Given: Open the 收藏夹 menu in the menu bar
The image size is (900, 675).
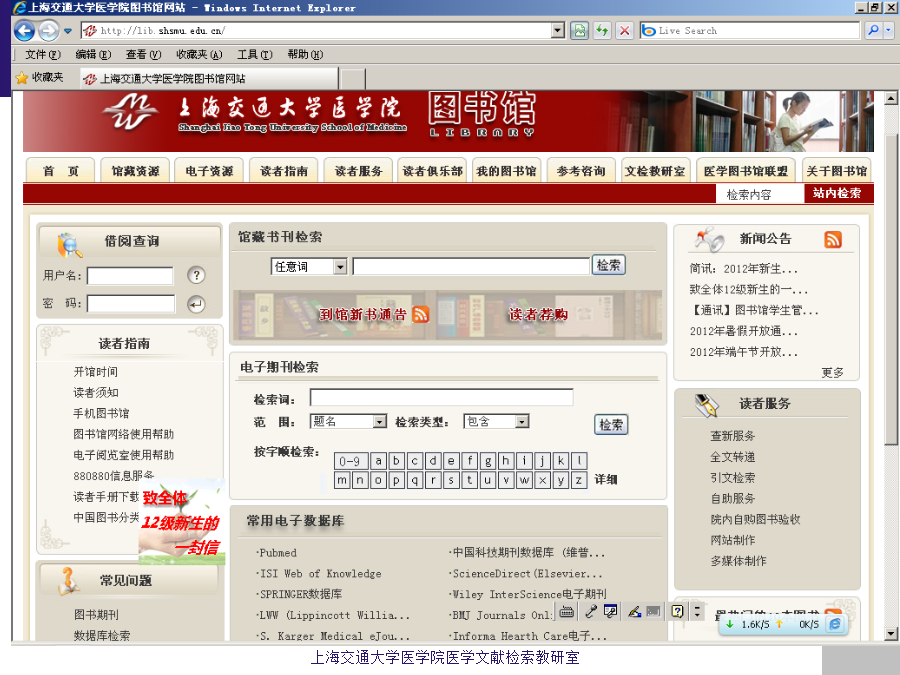Looking at the screenshot, I should (199, 55).
